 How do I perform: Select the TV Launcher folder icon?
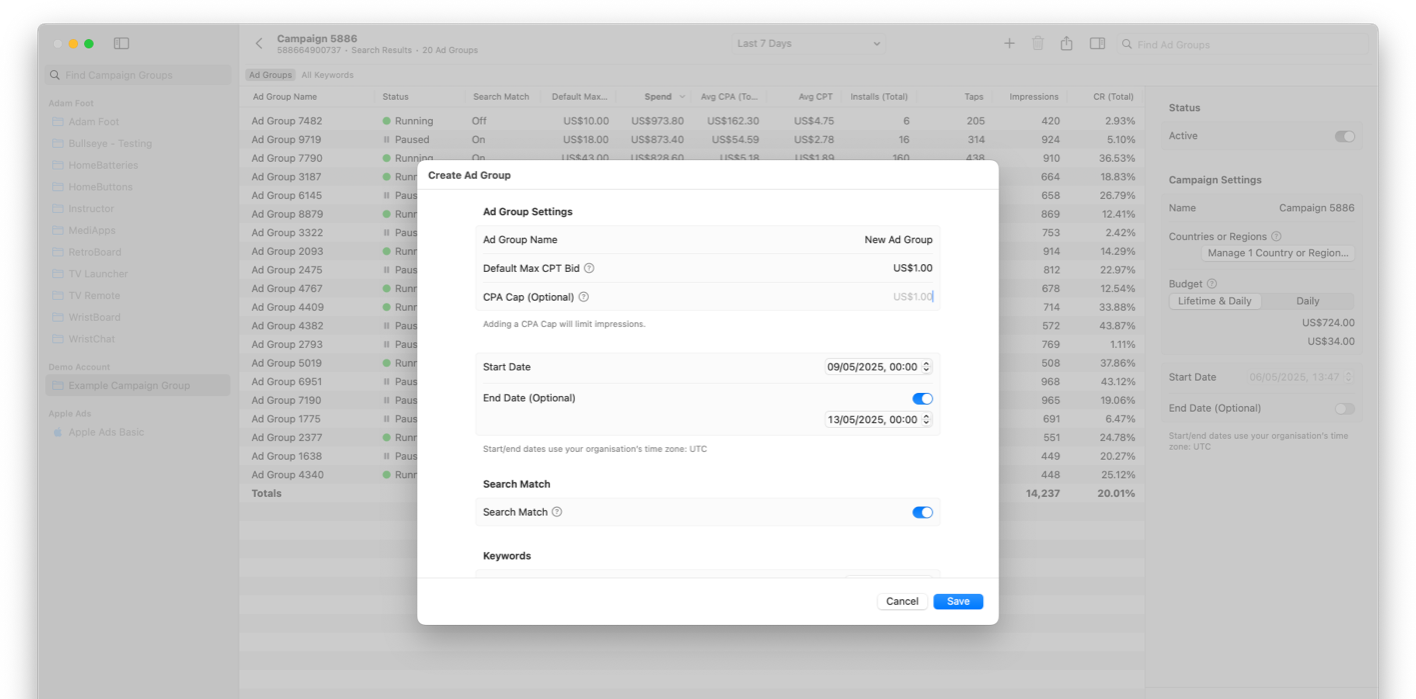click(58, 274)
